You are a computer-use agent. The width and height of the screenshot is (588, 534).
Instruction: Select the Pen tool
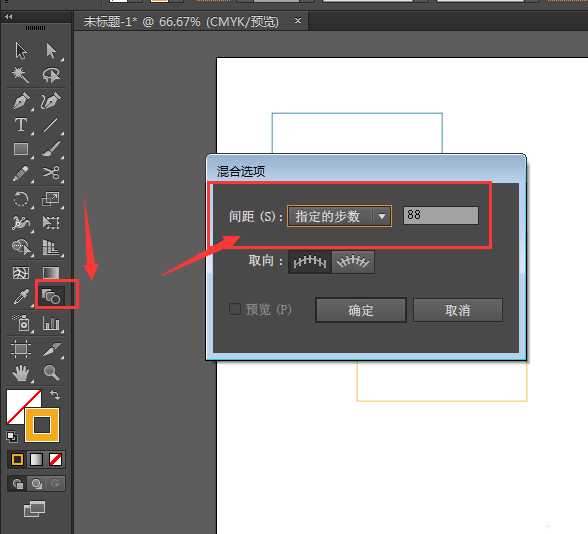(21, 101)
